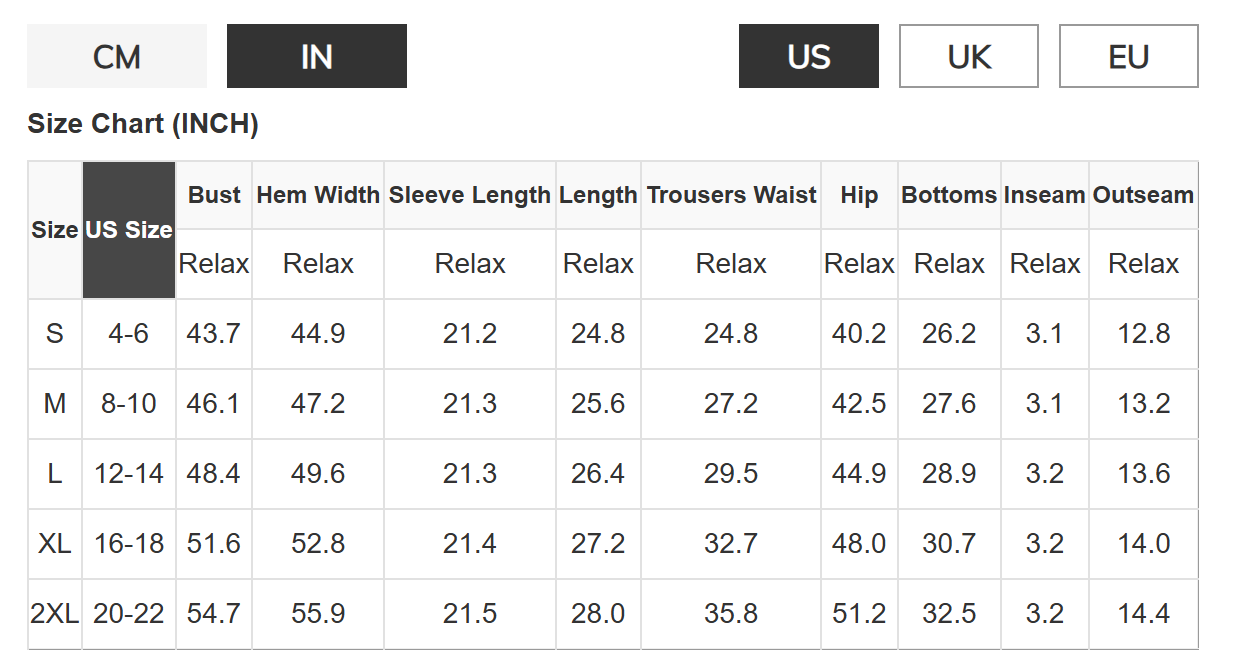
Task: Click the 8-10 US size cell
Action: click(x=129, y=404)
